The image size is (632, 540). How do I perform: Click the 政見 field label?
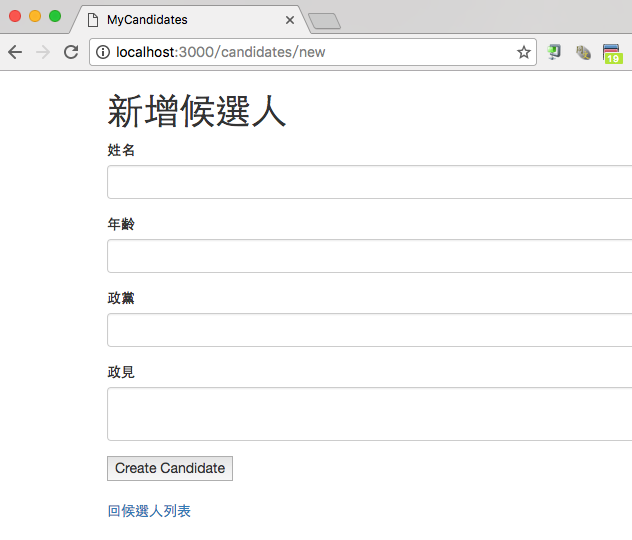121,372
